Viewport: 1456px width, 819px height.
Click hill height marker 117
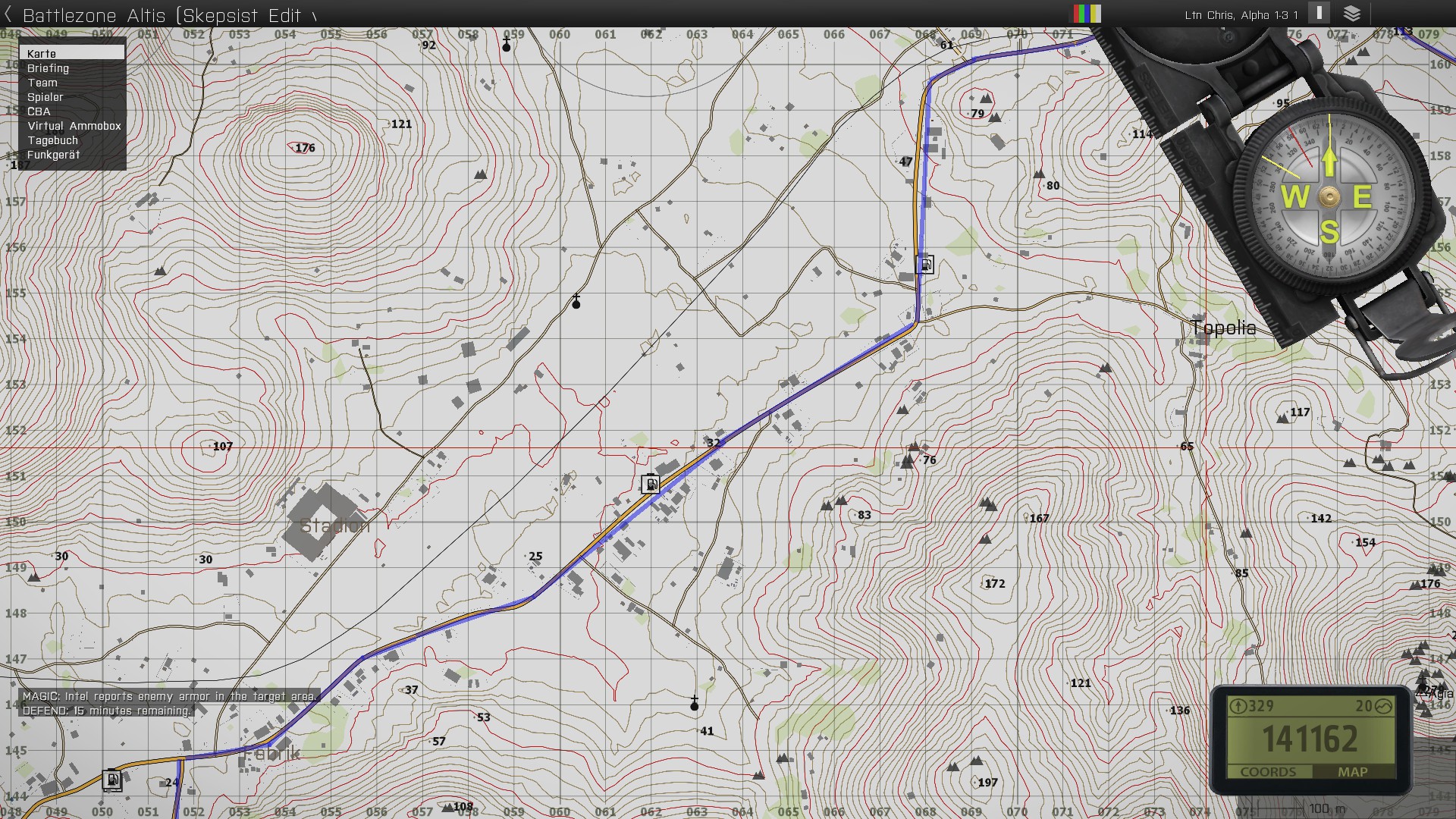pos(1300,413)
